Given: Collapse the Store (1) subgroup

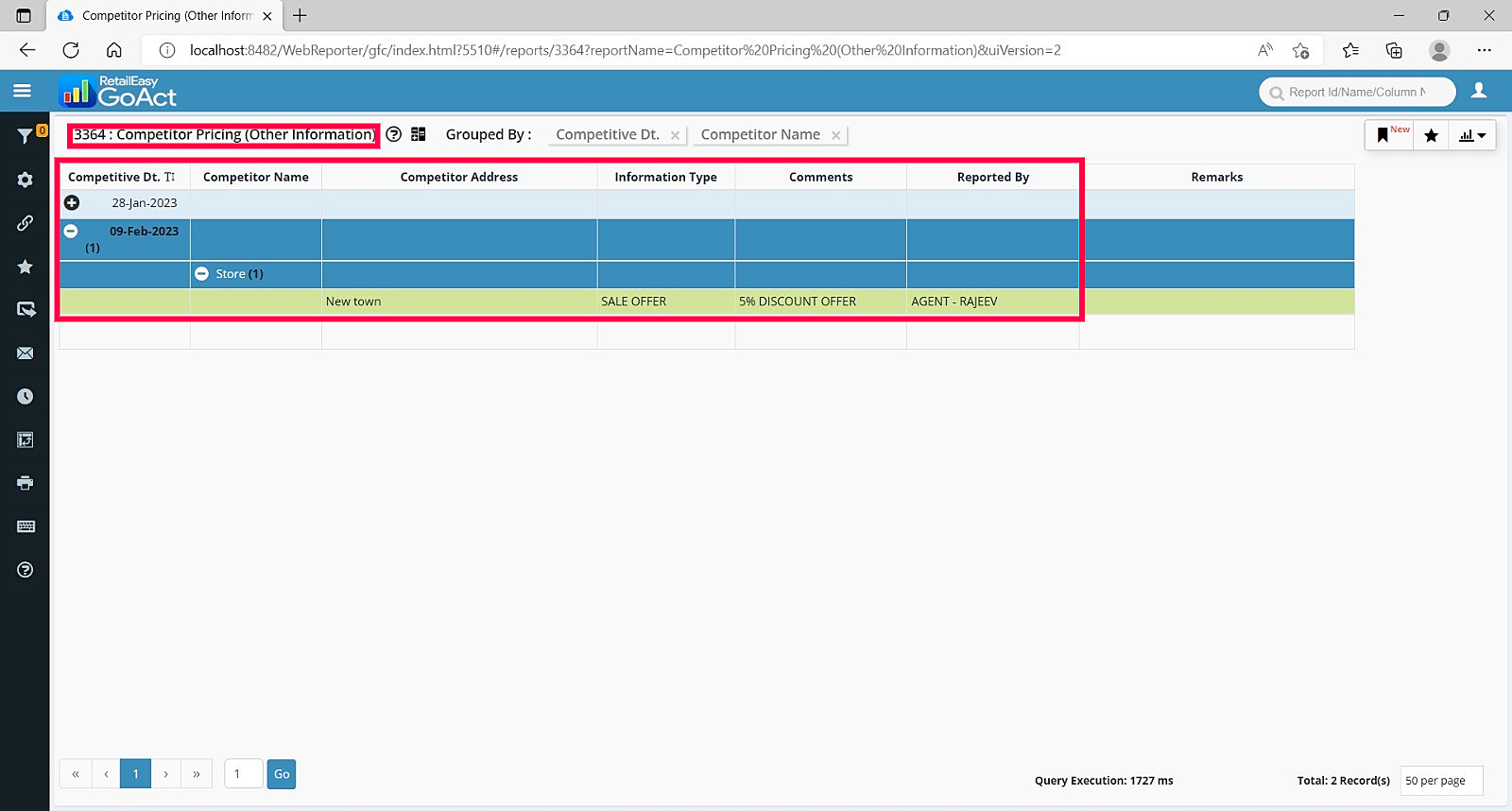Looking at the screenshot, I should [201, 273].
